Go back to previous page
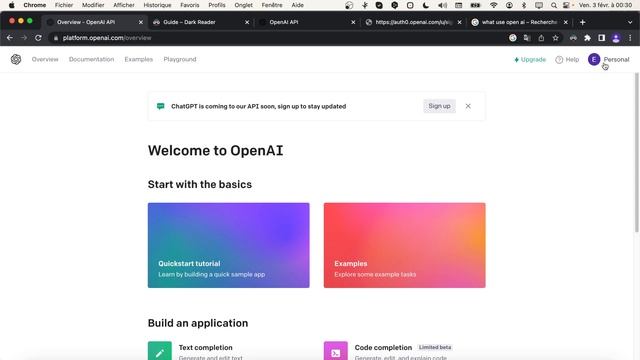Image resolution: width=640 pixels, height=360 pixels. click(10, 38)
